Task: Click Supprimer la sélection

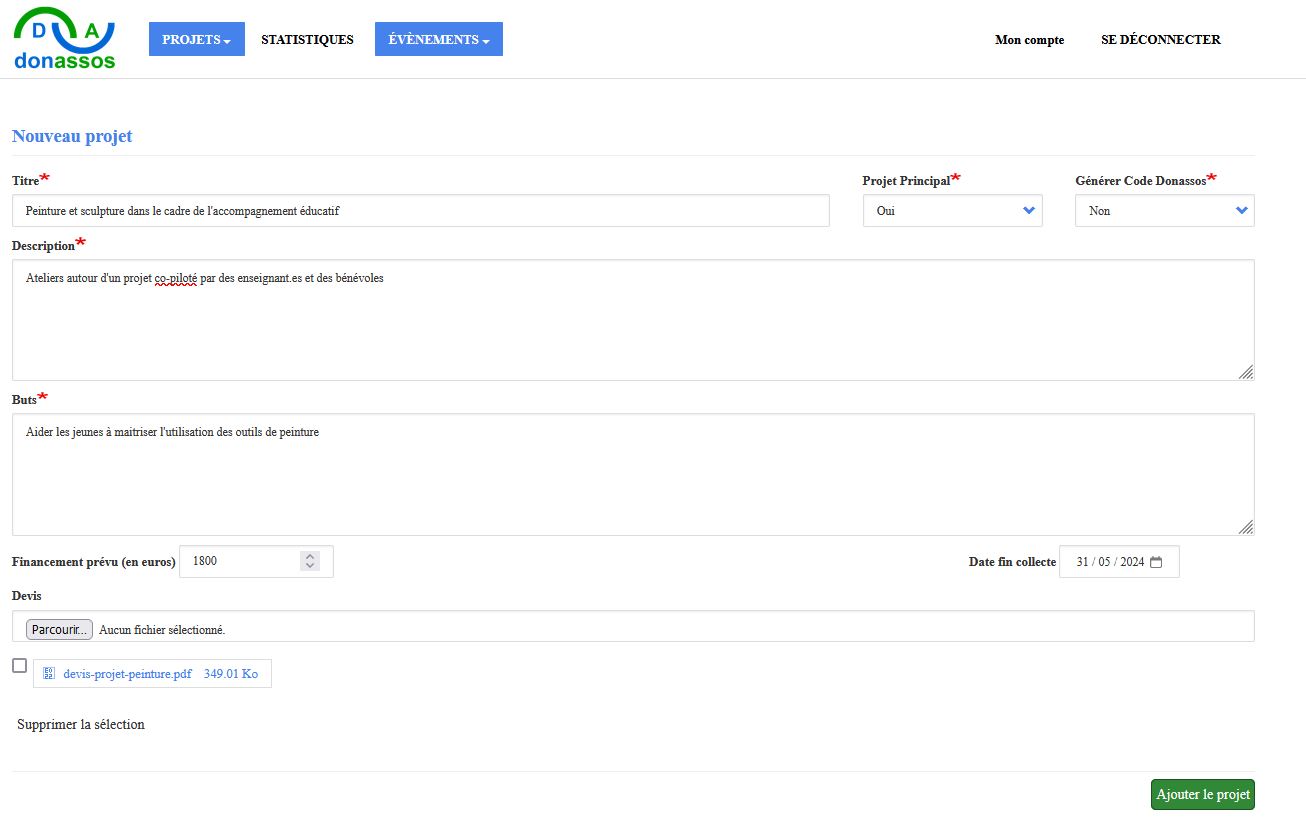Action: coord(81,724)
